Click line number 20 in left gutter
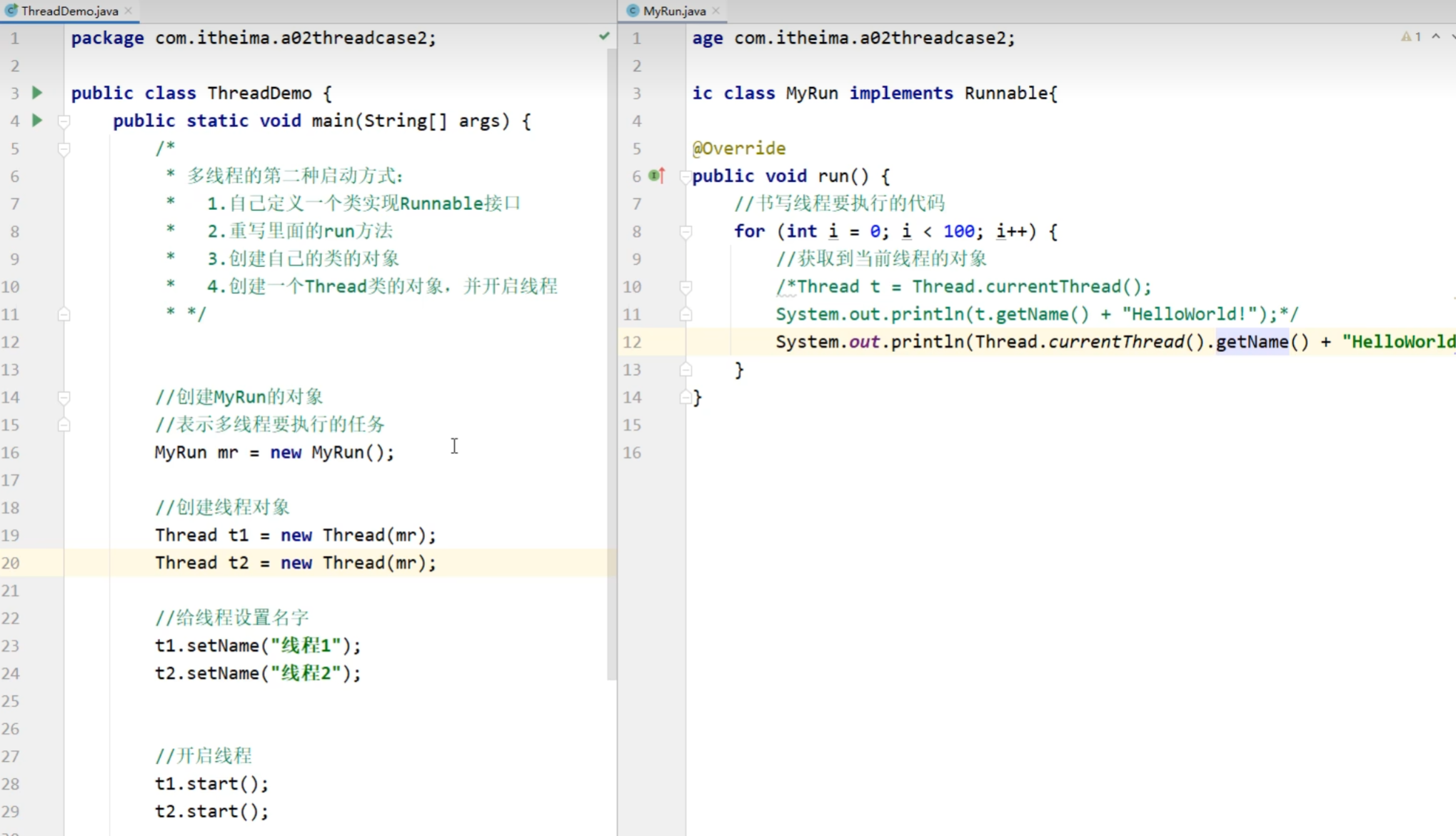1456x836 pixels. click(11, 563)
